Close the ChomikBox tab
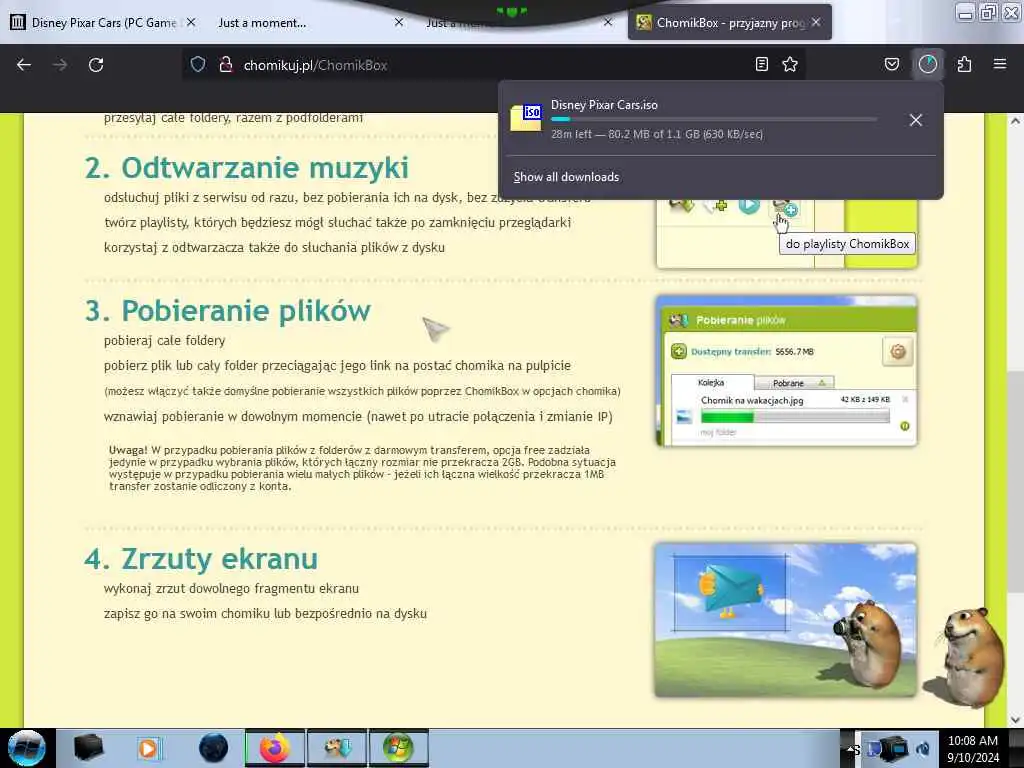Image resolution: width=1024 pixels, height=768 pixels. pyautogui.click(x=816, y=22)
